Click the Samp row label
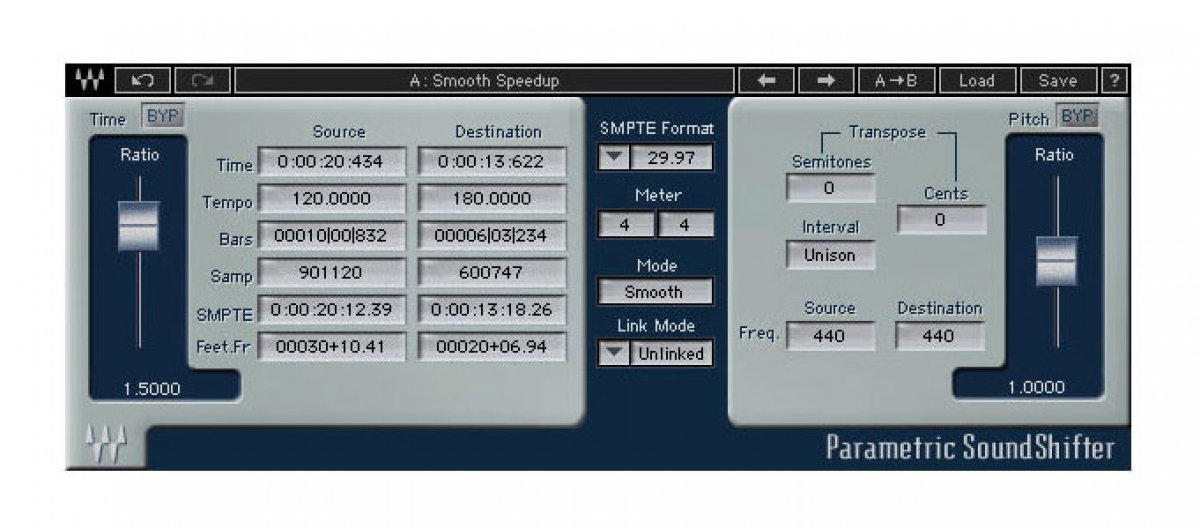1200x529 pixels. pos(232,277)
